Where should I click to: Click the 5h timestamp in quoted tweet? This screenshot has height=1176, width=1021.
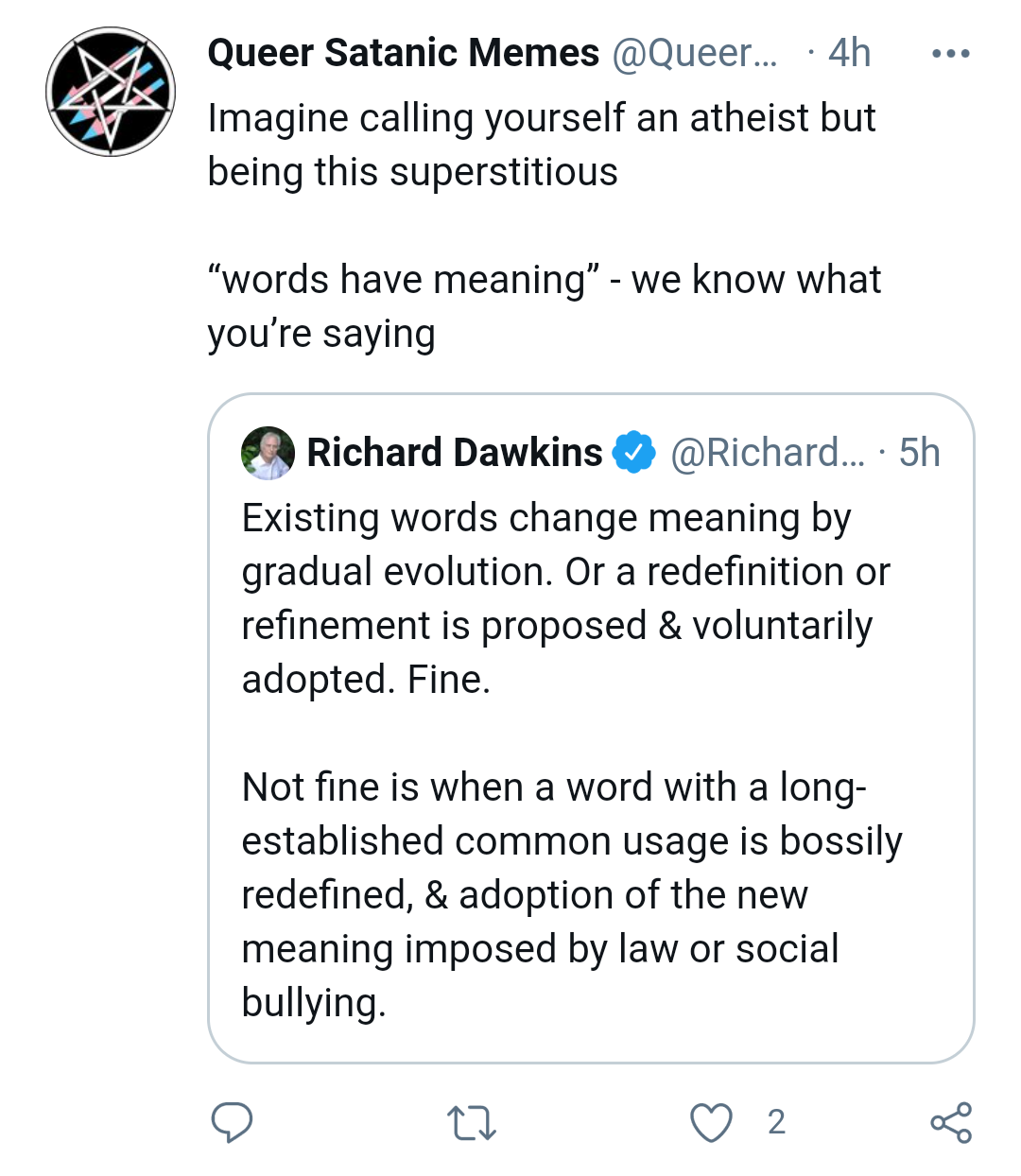coord(919,453)
